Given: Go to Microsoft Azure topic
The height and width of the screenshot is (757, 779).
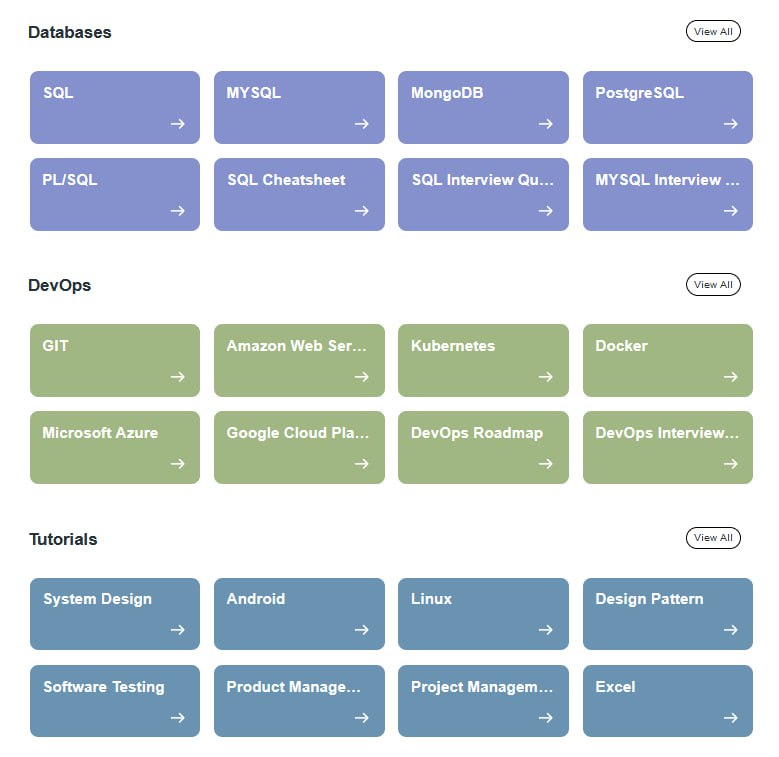Looking at the screenshot, I should pos(114,446).
